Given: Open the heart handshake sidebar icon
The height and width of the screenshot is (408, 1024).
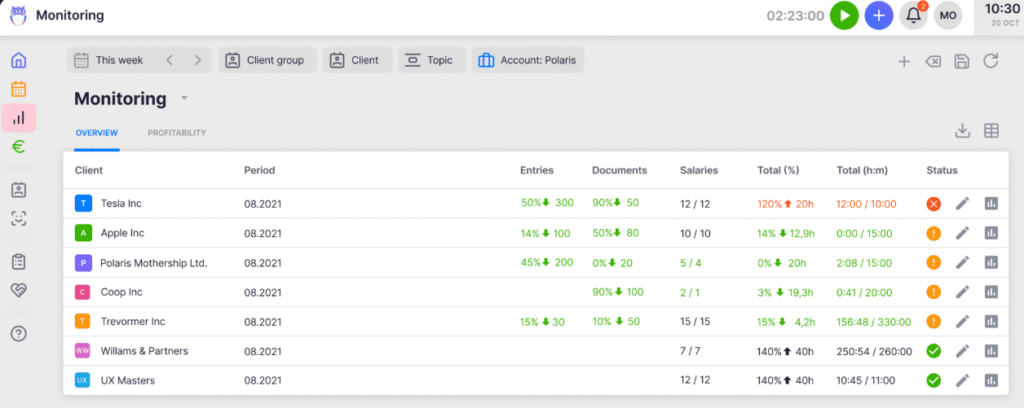Looking at the screenshot, I should click(x=19, y=290).
